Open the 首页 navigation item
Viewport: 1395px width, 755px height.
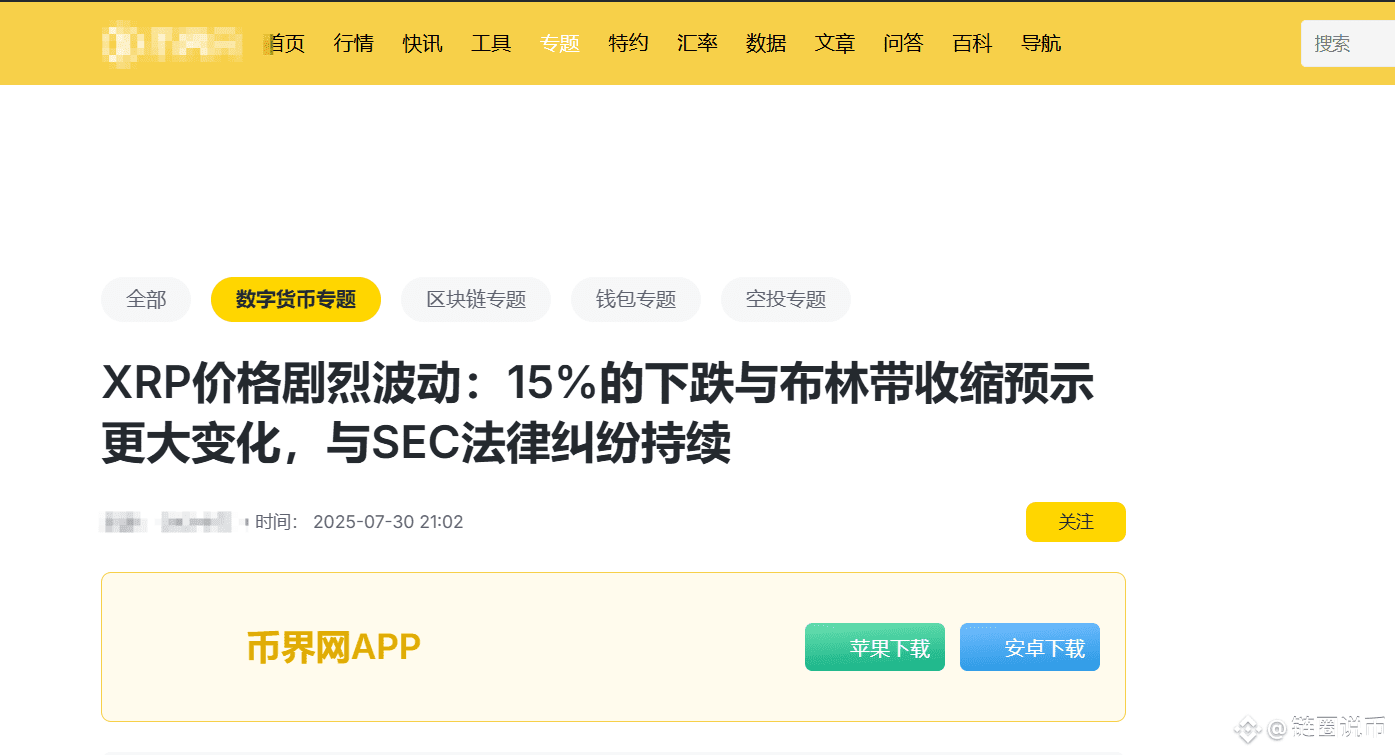coord(285,43)
